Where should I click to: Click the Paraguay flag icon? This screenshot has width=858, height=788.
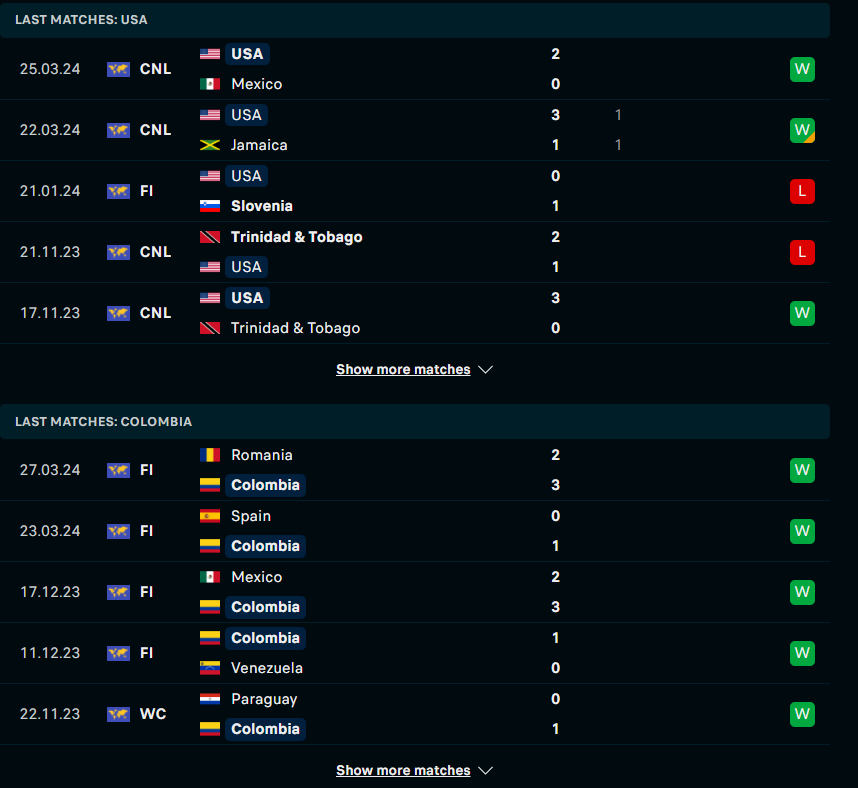210,699
